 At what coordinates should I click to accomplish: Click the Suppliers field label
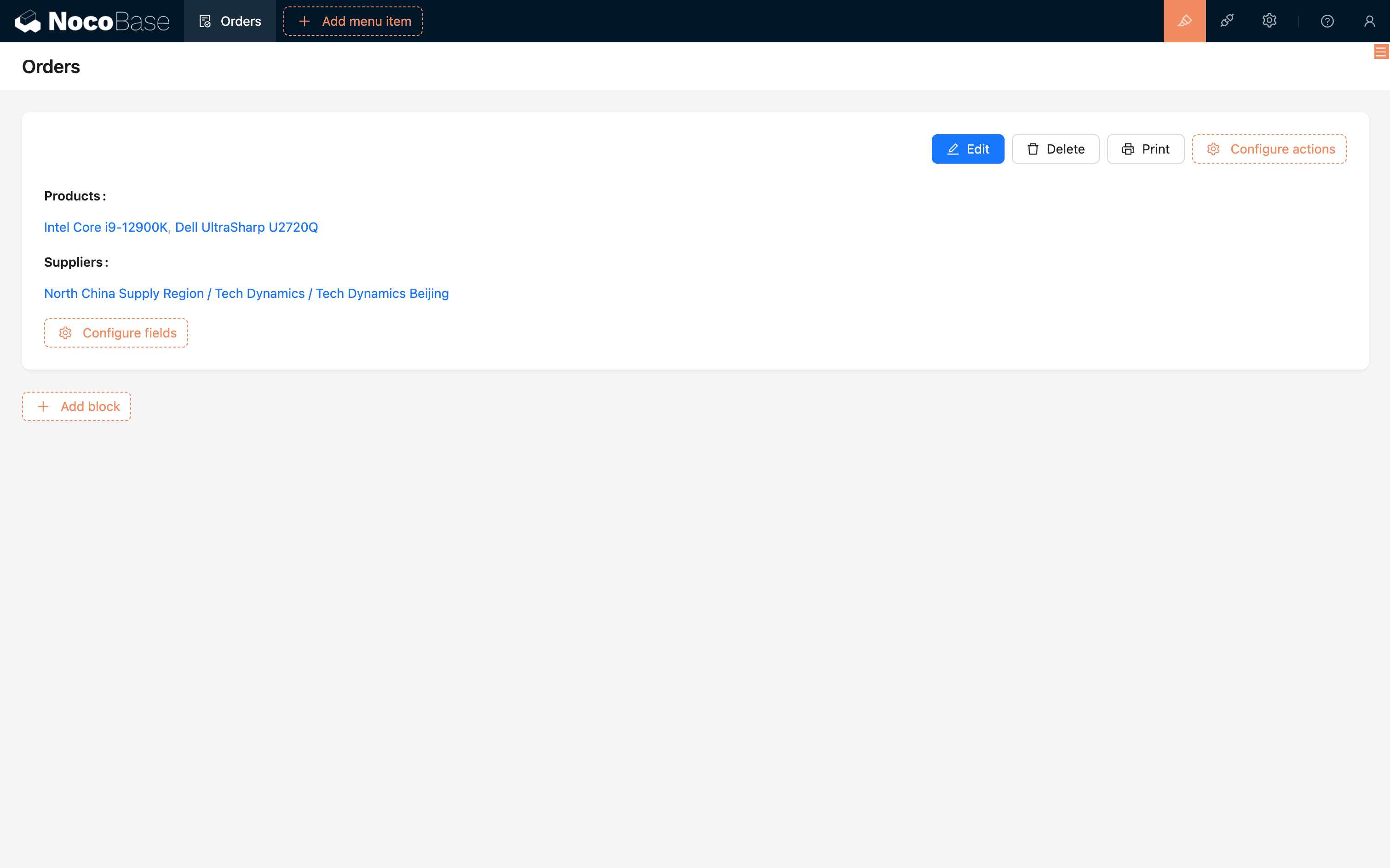pyautogui.click(x=76, y=263)
